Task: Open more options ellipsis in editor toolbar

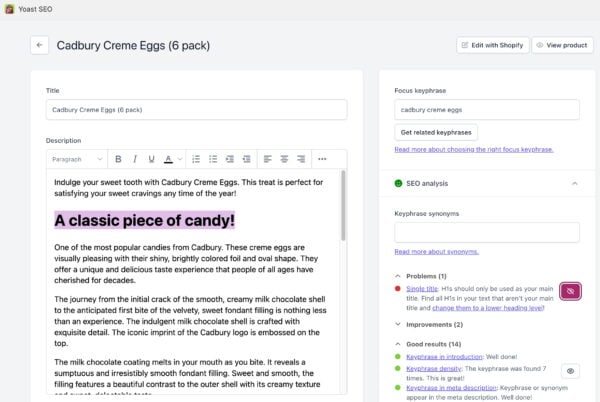Action: click(322, 159)
